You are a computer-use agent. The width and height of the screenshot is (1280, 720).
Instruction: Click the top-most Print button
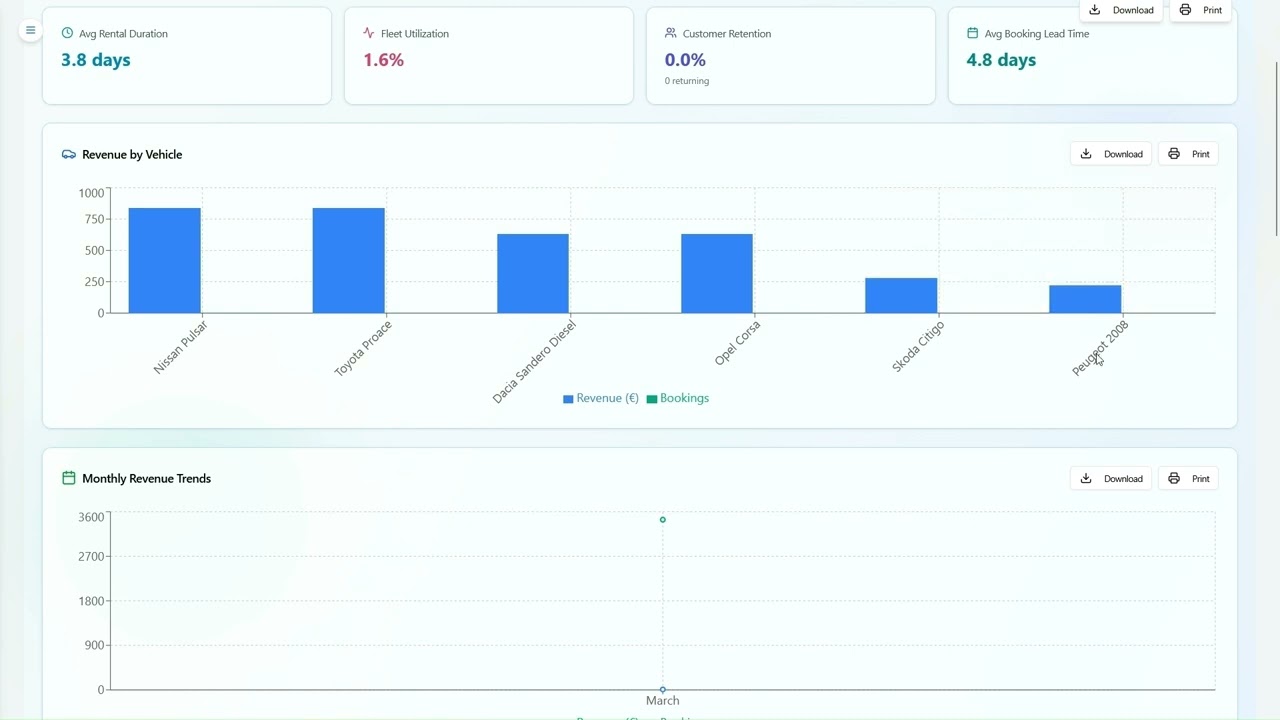pyautogui.click(x=1200, y=10)
